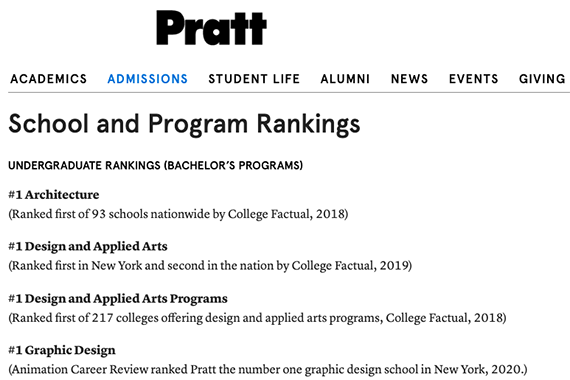Click the Pratt logo
Viewport: 570px width, 380px height.
click(211, 28)
